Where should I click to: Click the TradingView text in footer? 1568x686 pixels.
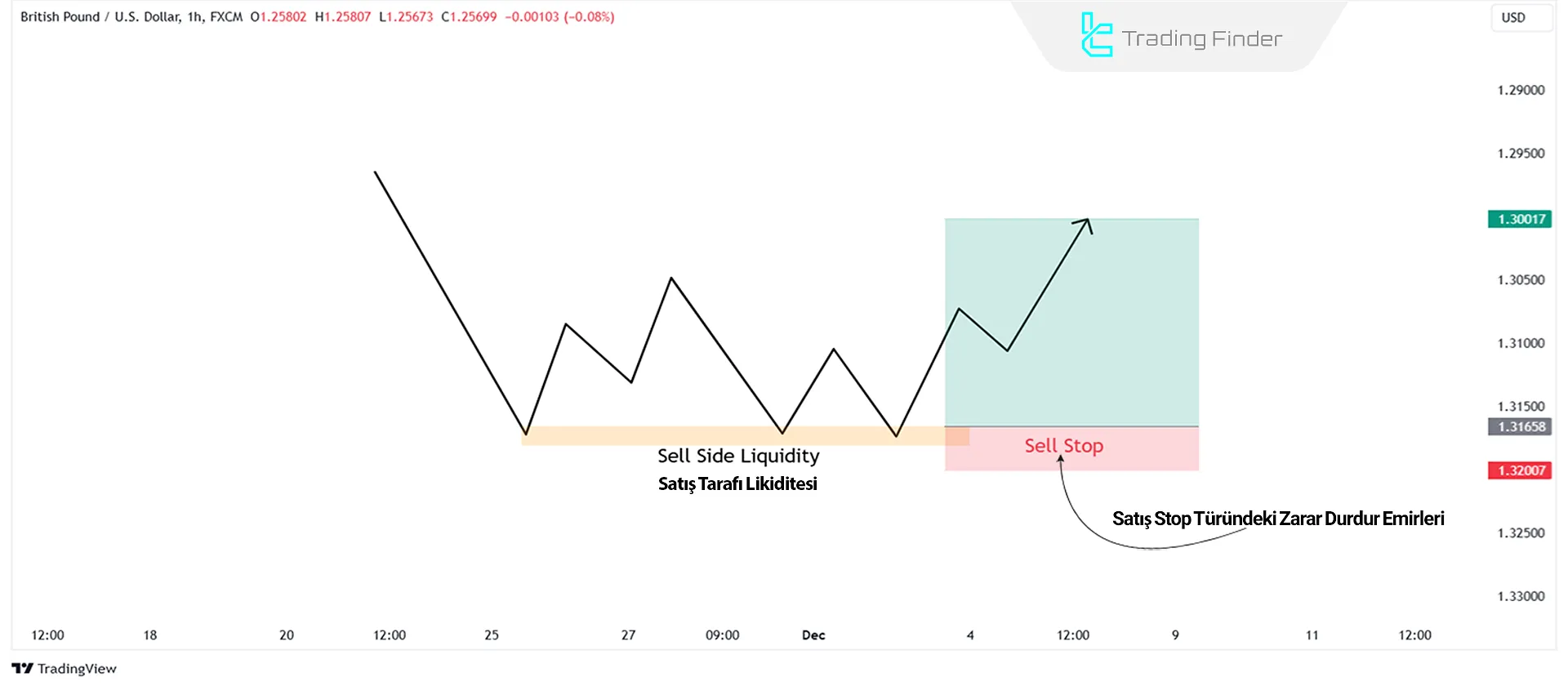click(x=77, y=669)
